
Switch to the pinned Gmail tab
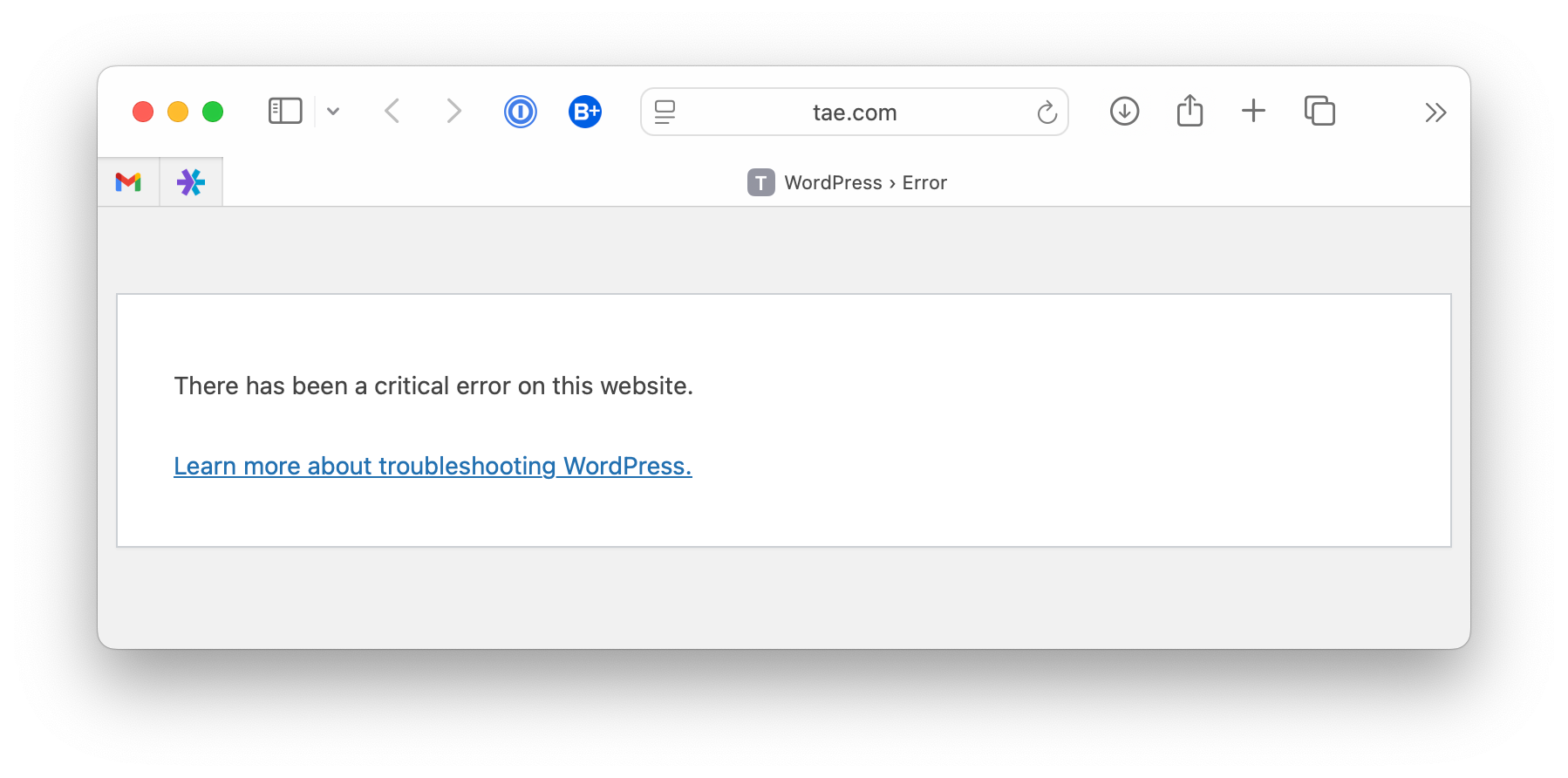coord(128,181)
